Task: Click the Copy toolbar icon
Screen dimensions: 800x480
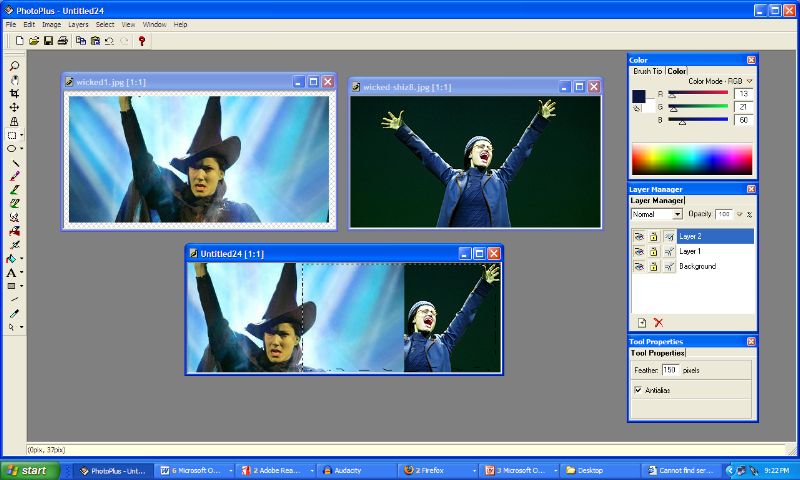Action: point(81,41)
